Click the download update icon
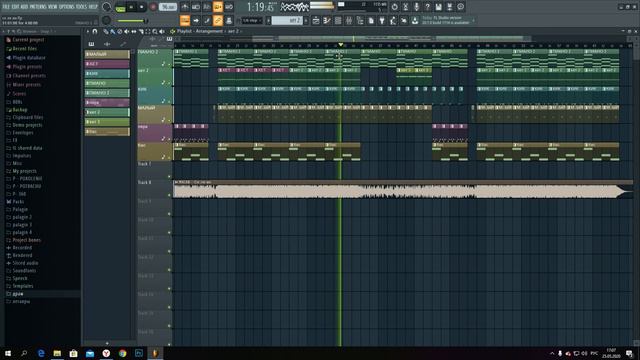Image resolution: width=640 pixels, height=360 pixels. pos(415,20)
